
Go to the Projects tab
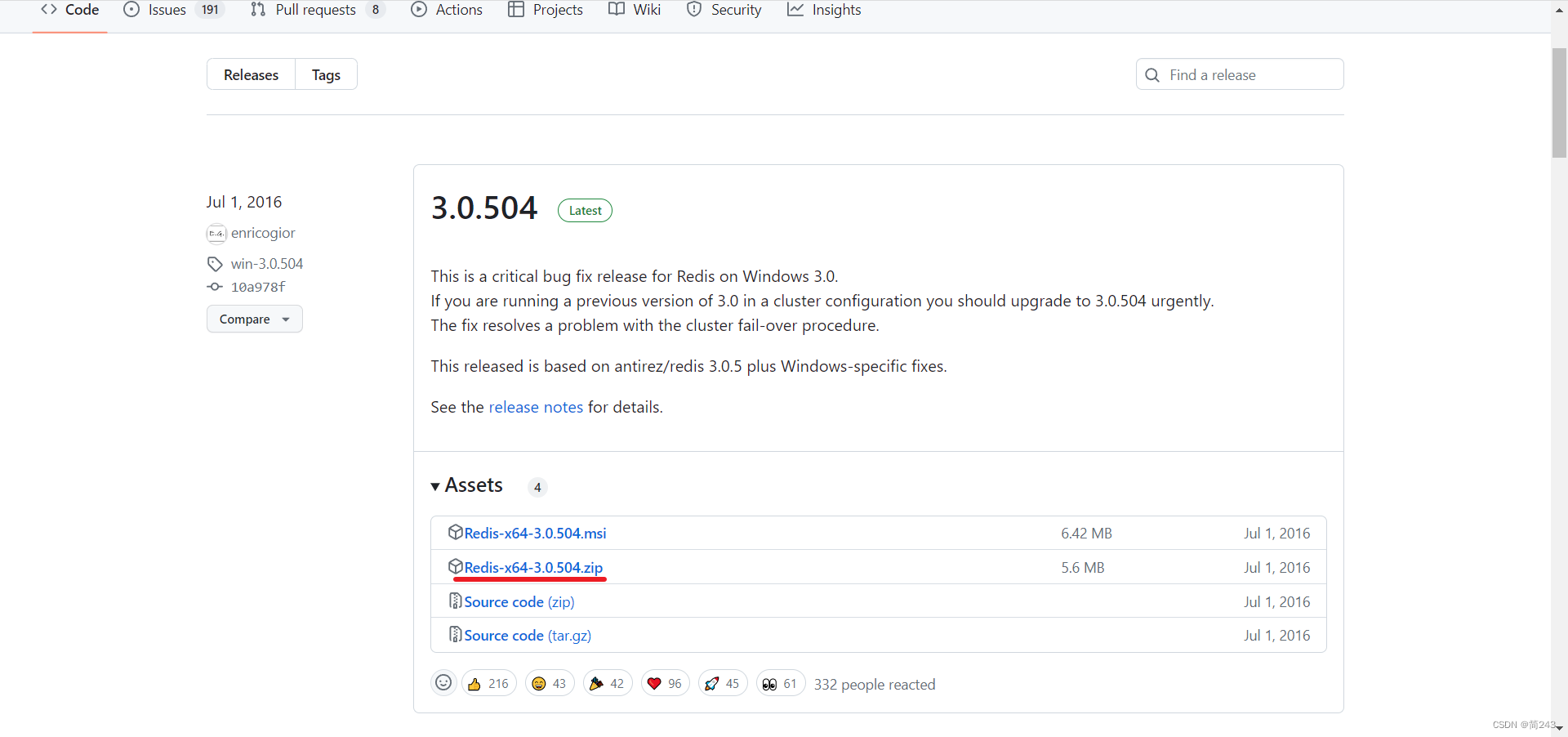546,10
